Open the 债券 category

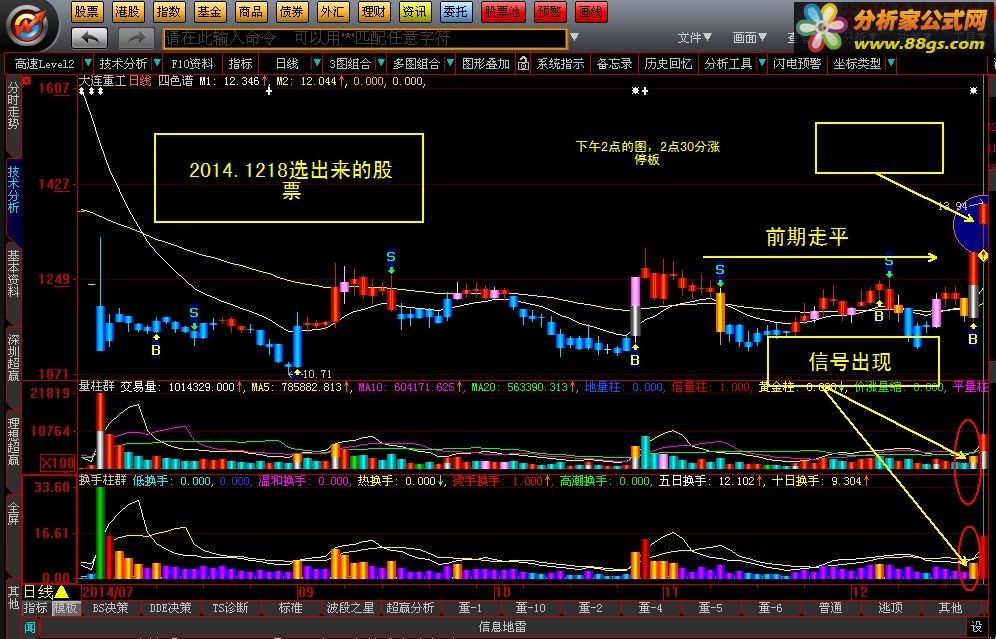point(292,11)
